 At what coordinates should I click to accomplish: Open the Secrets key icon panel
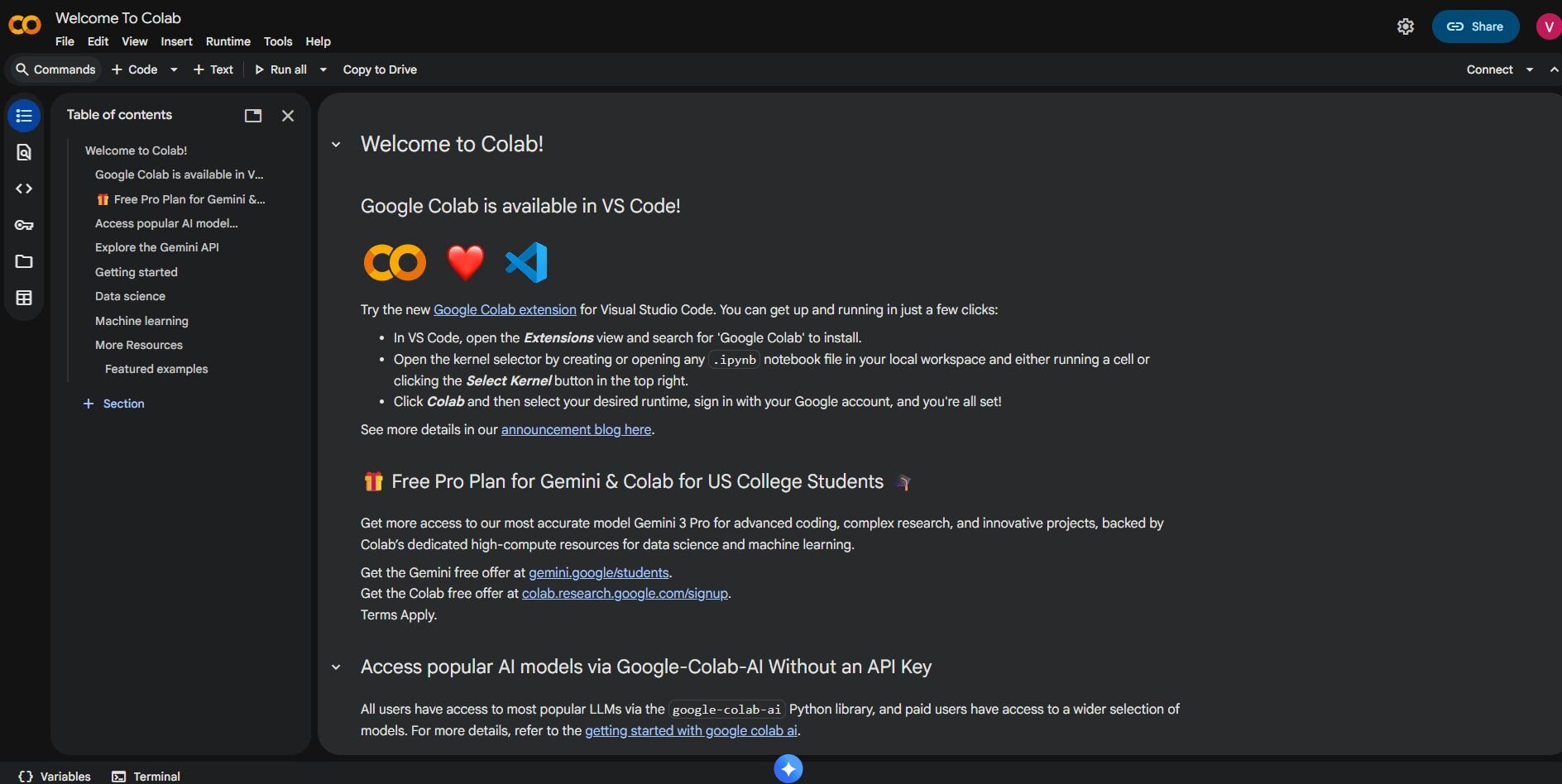[24, 225]
